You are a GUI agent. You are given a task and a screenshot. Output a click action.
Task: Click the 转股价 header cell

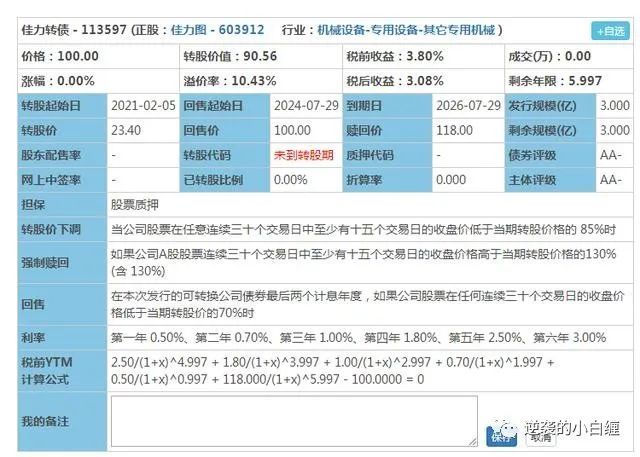coord(62,131)
